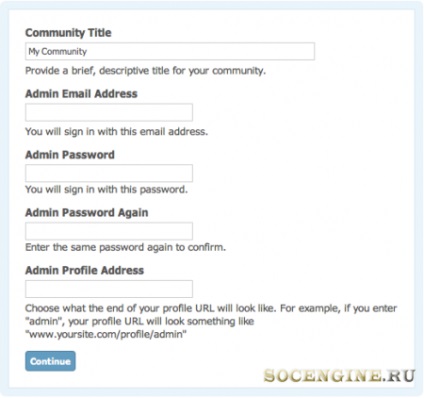
Task: Click 'Enter the same password again' helper text
Action: [126, 247]
